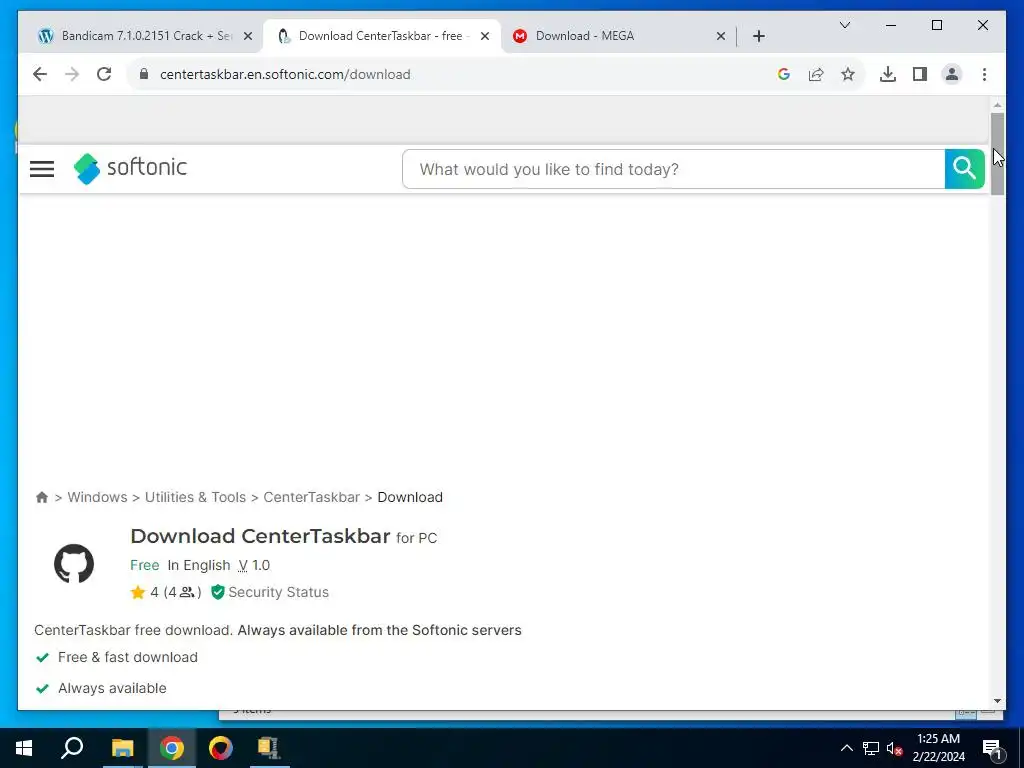Click the vertical scrollbar thumb
The height and width of the screenshot is (768, 1024).
click(x=997, y=153)
